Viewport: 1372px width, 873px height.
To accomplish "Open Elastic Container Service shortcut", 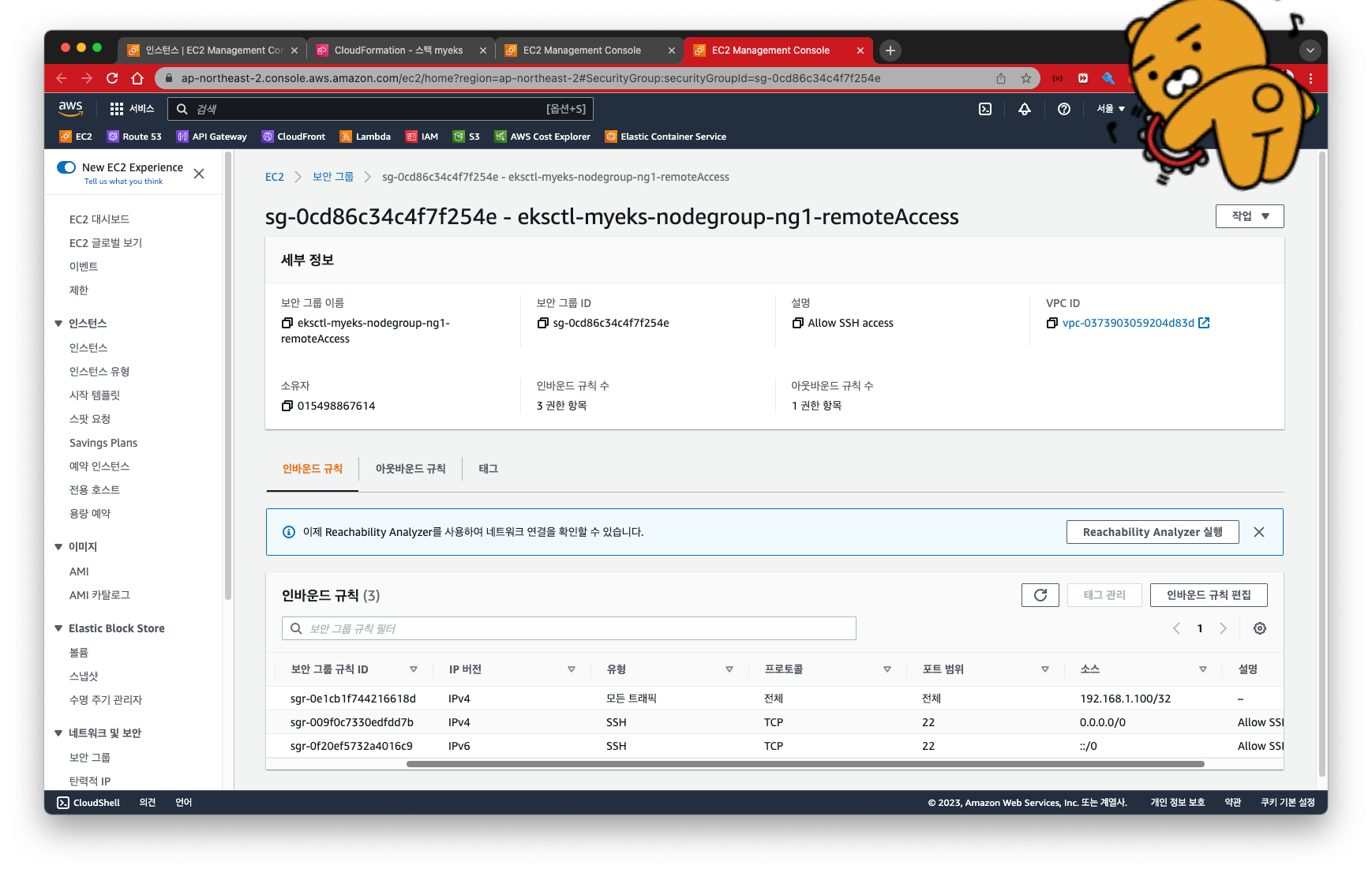I will point(665,137).
